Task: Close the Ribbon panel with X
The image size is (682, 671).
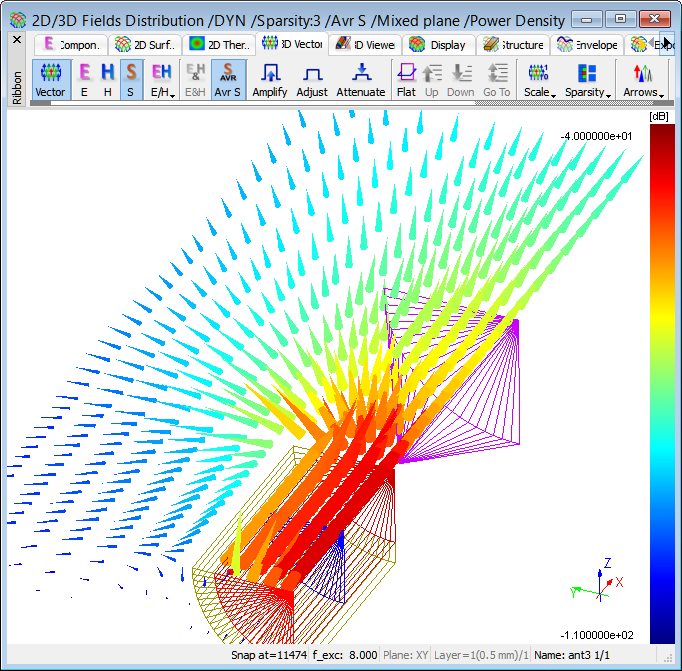Action: pyautogui.click(x=16, y=39)
